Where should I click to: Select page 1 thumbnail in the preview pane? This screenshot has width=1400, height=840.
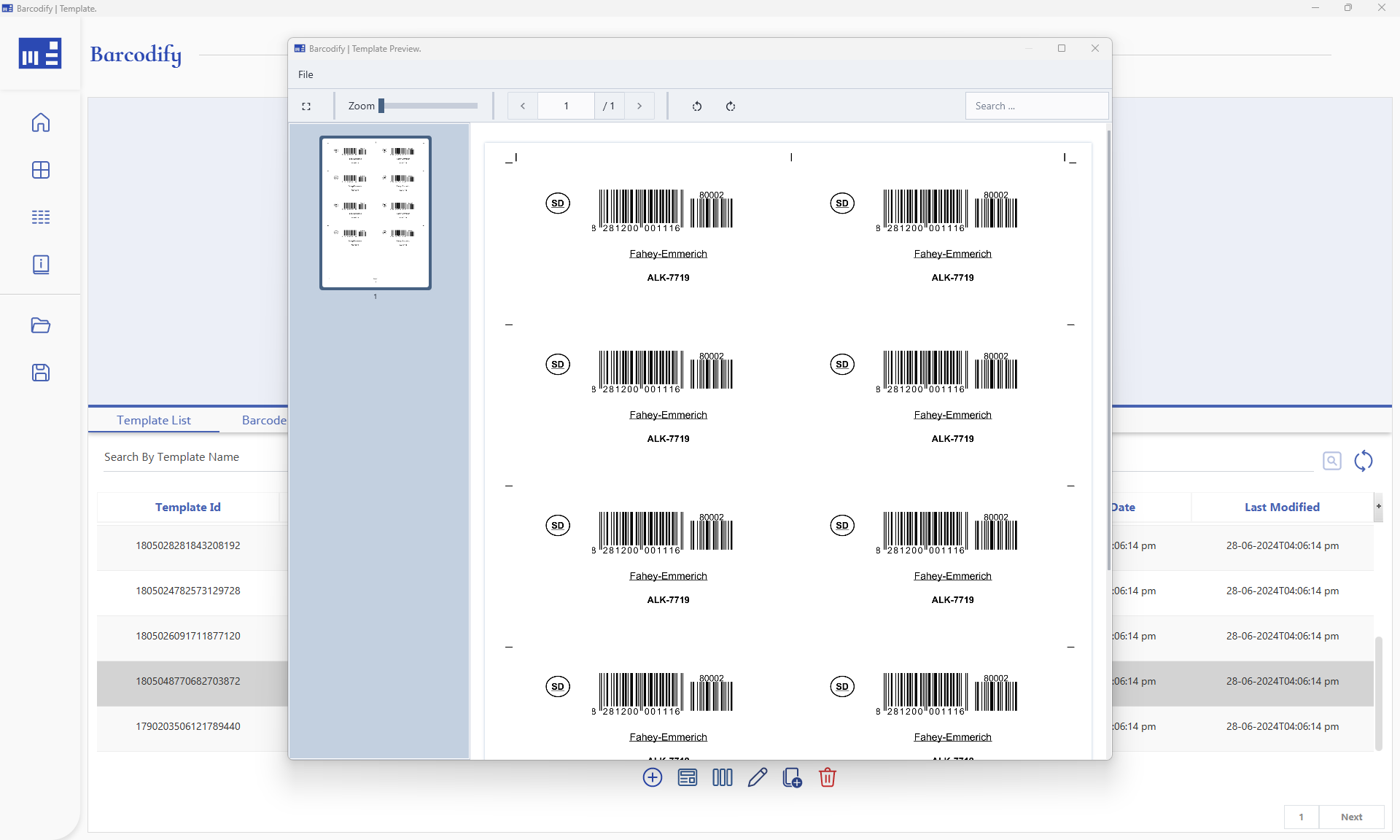(x=375, y=213)
